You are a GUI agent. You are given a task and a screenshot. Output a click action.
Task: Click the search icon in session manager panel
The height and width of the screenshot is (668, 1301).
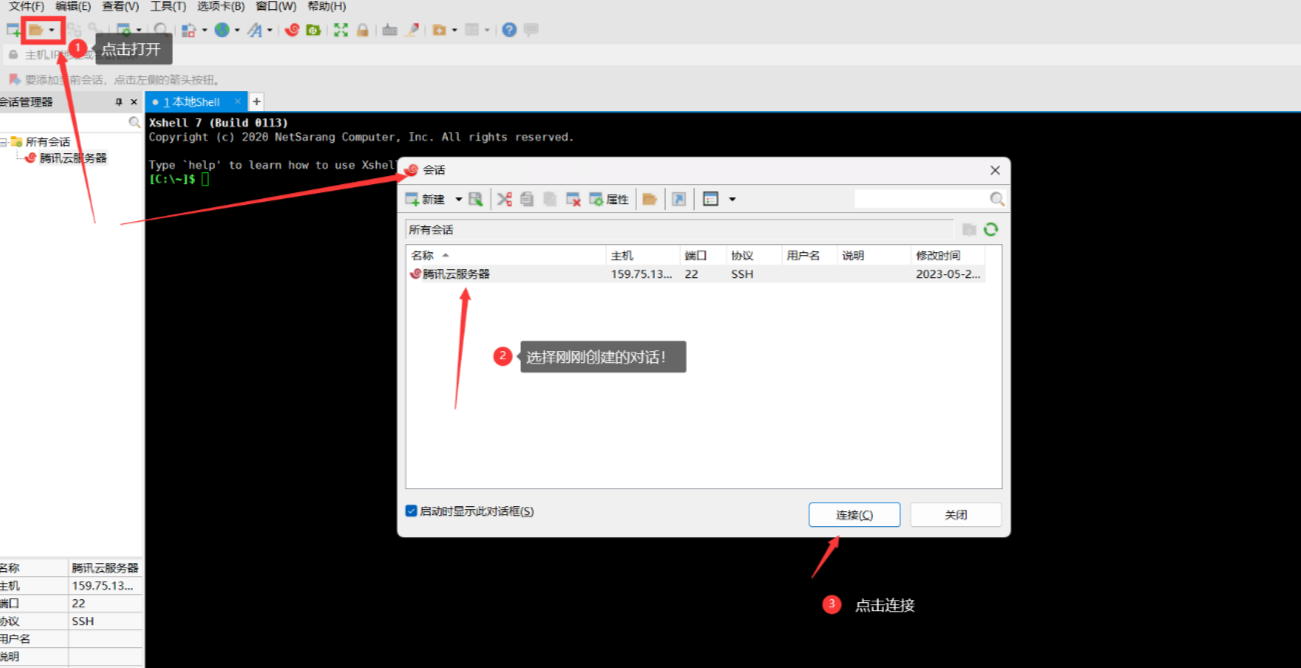click(x=135, y=122)
